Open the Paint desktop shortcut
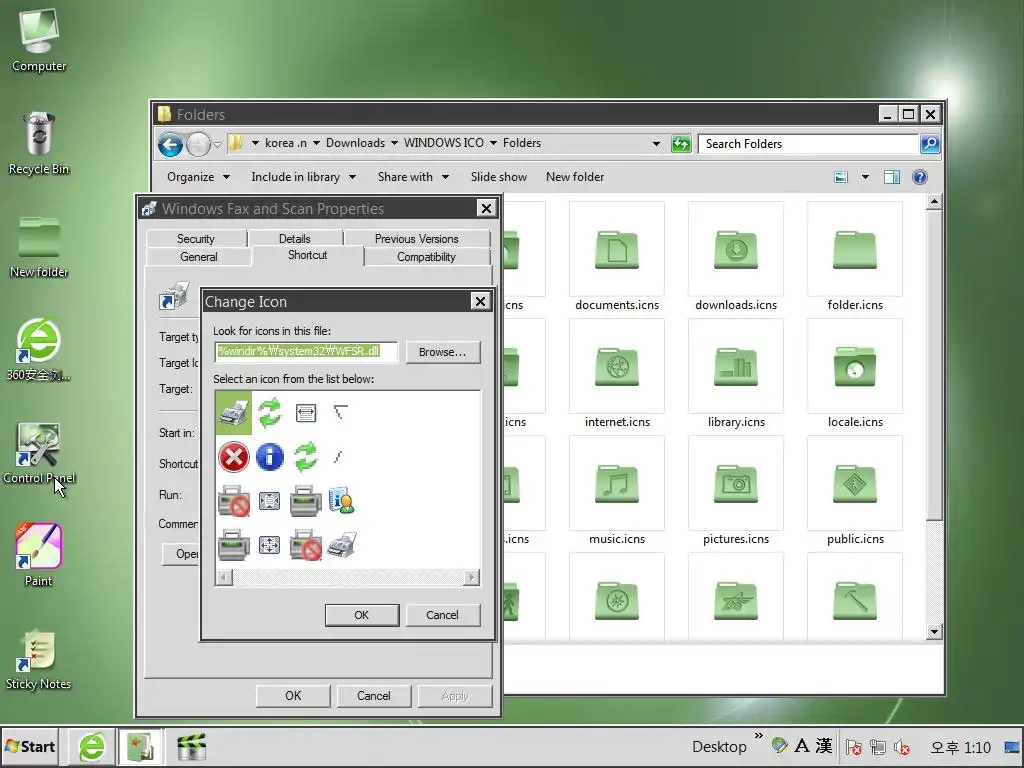This screenshot has width=1024, height=768. tap(39, 555)
